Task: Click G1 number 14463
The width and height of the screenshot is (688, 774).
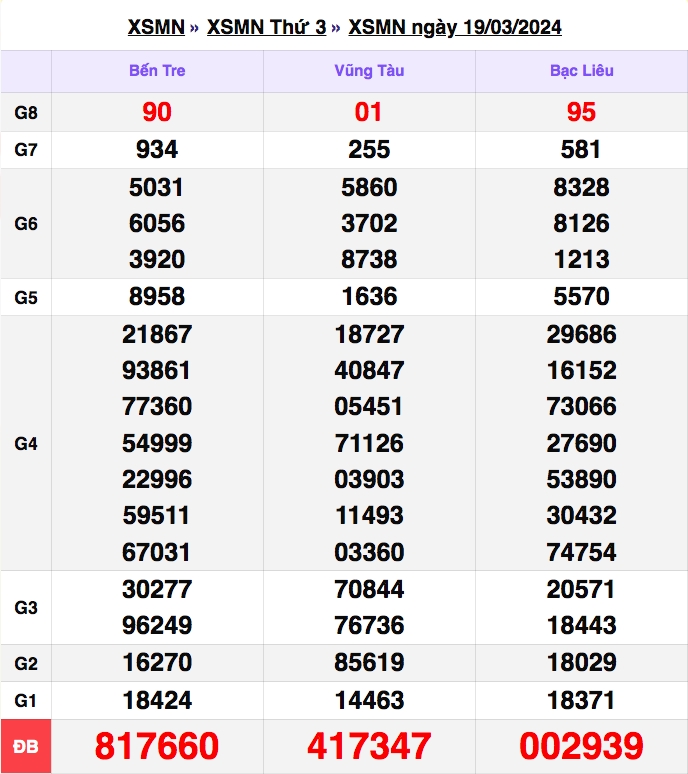Action: point(370,700)
